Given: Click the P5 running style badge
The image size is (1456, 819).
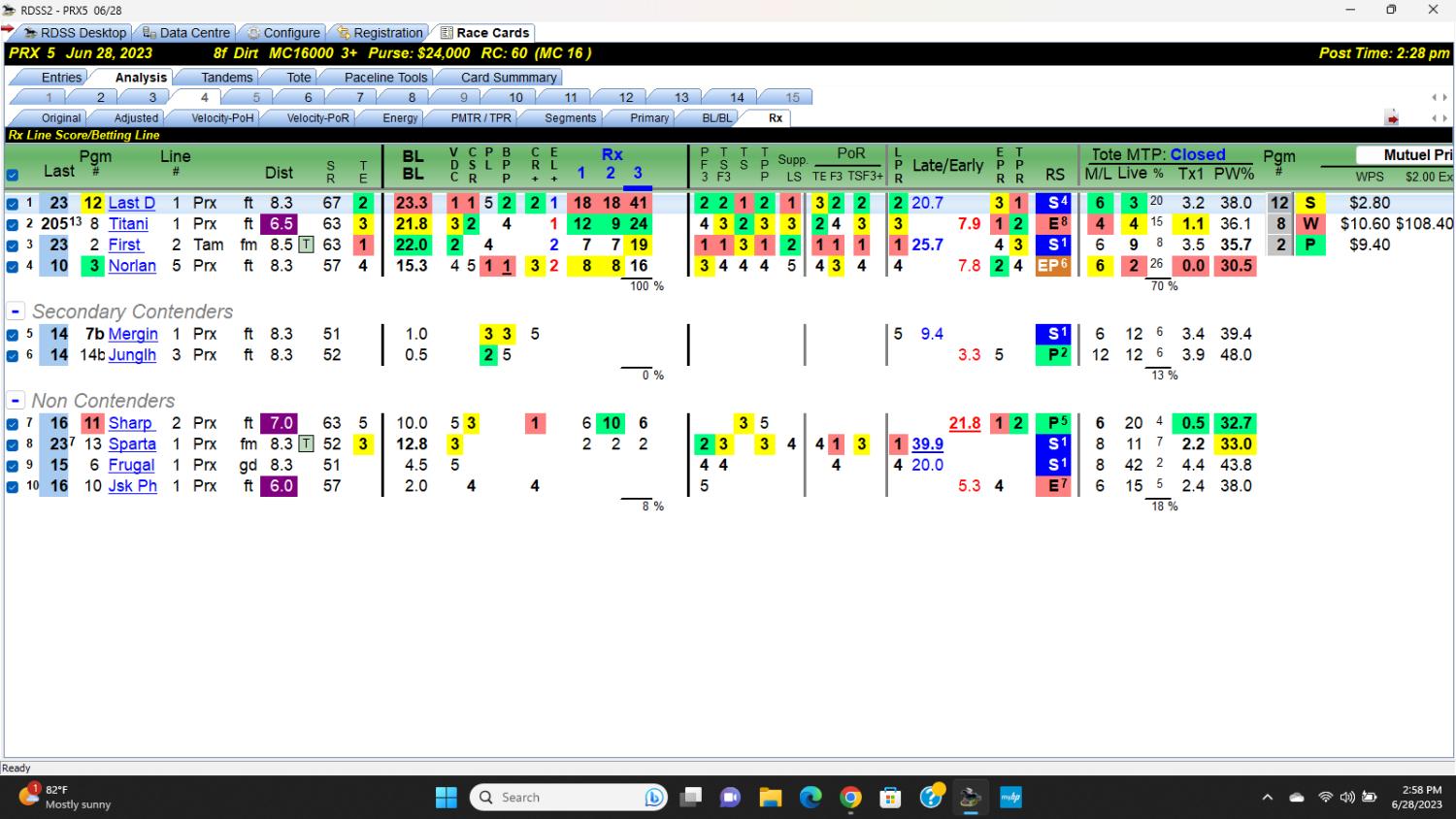Looking at the screenshot, I should (x=1053, y=423).
